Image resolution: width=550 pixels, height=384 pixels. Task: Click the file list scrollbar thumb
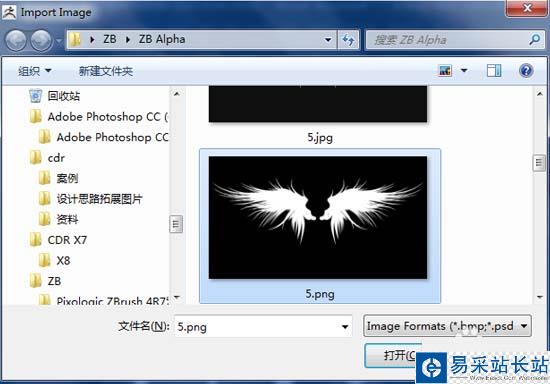point(539,163)
